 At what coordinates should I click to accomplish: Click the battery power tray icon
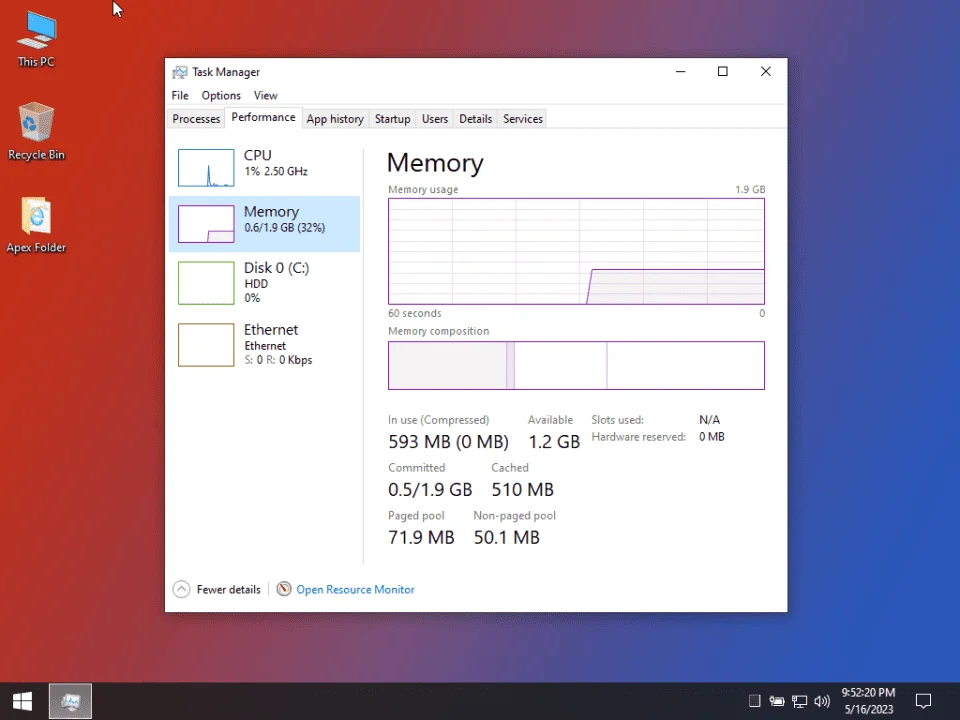[x=777, y=701]
